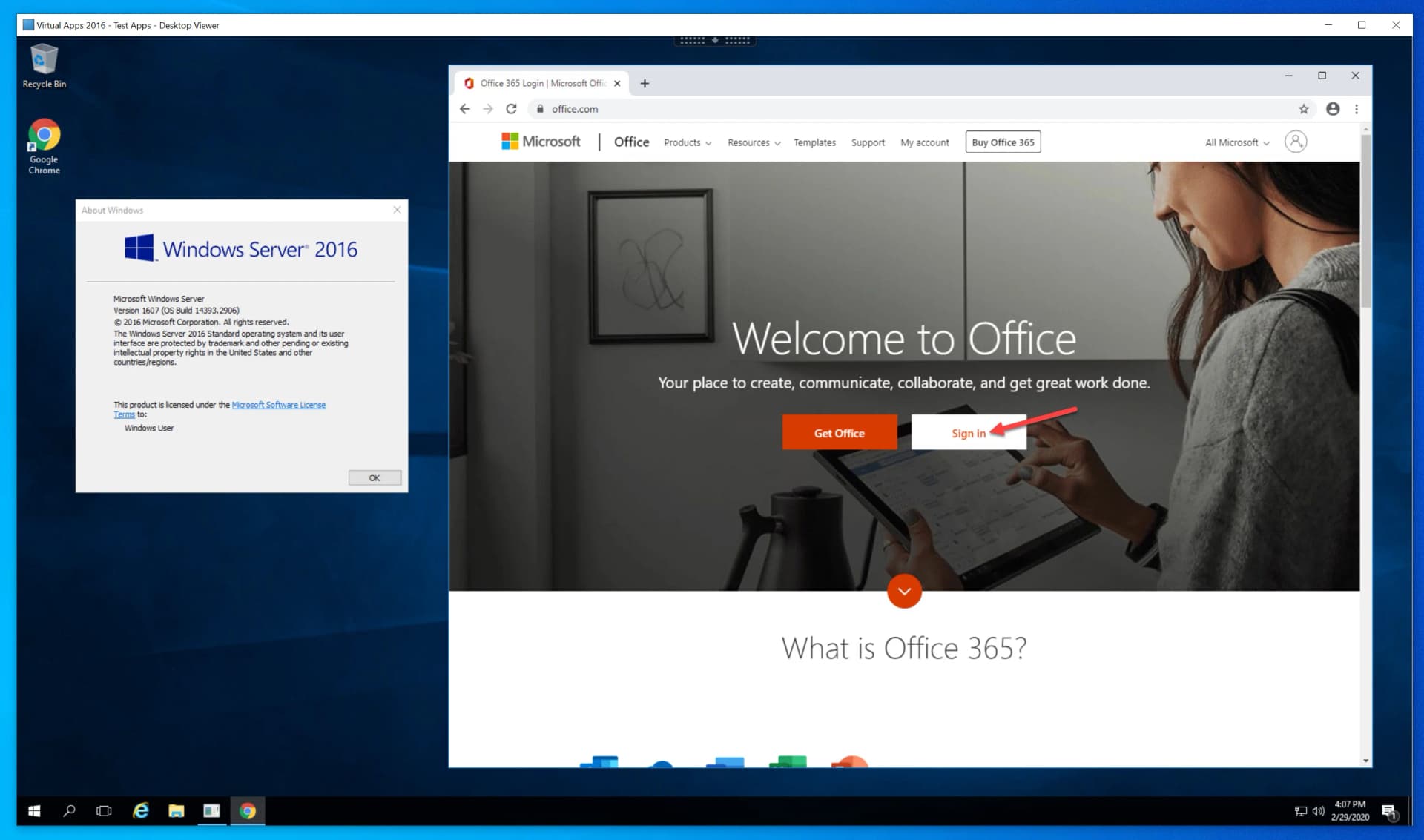Viewport: 1424px width, 840px height.
Task: Go back in Chrome browser
Action: (x=465, y=109)
